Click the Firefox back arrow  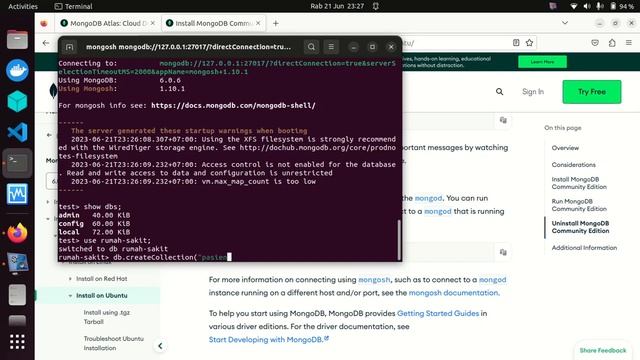pyautogui.click(x=46, y=43)
